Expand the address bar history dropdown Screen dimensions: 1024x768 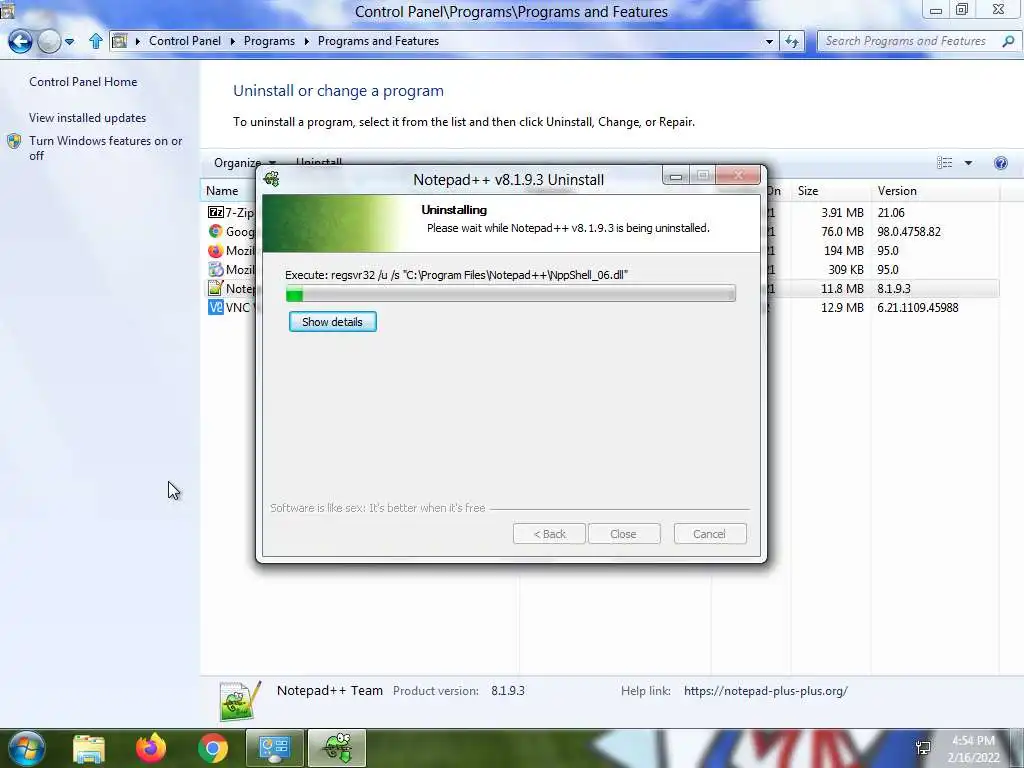pyautogui.click(x=769, y=41)
